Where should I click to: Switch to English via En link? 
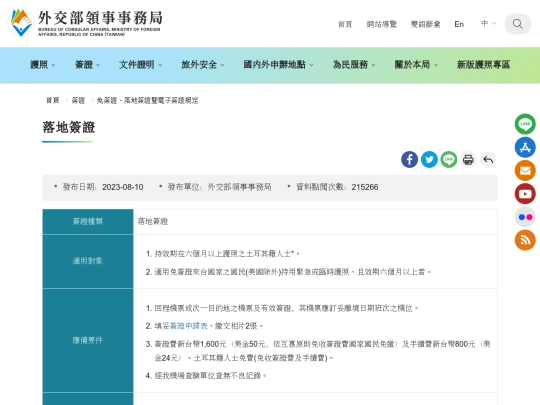[x=459, y=24]
